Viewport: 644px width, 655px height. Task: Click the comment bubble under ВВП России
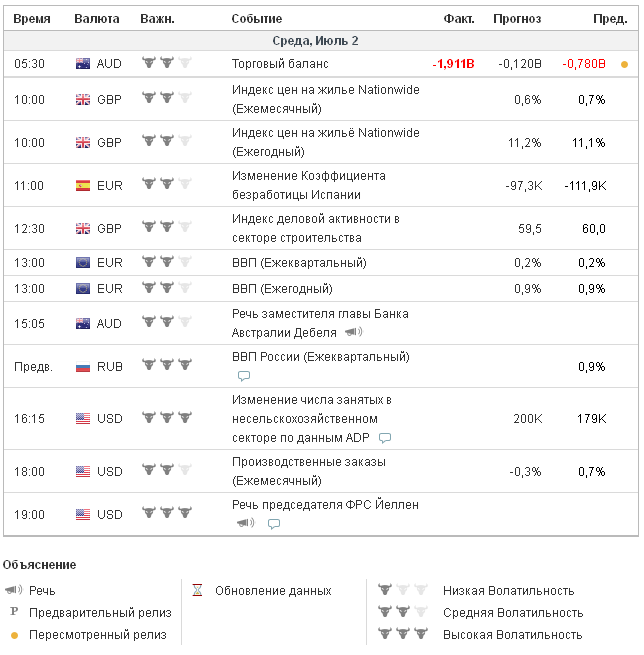(x=243, y=376)
